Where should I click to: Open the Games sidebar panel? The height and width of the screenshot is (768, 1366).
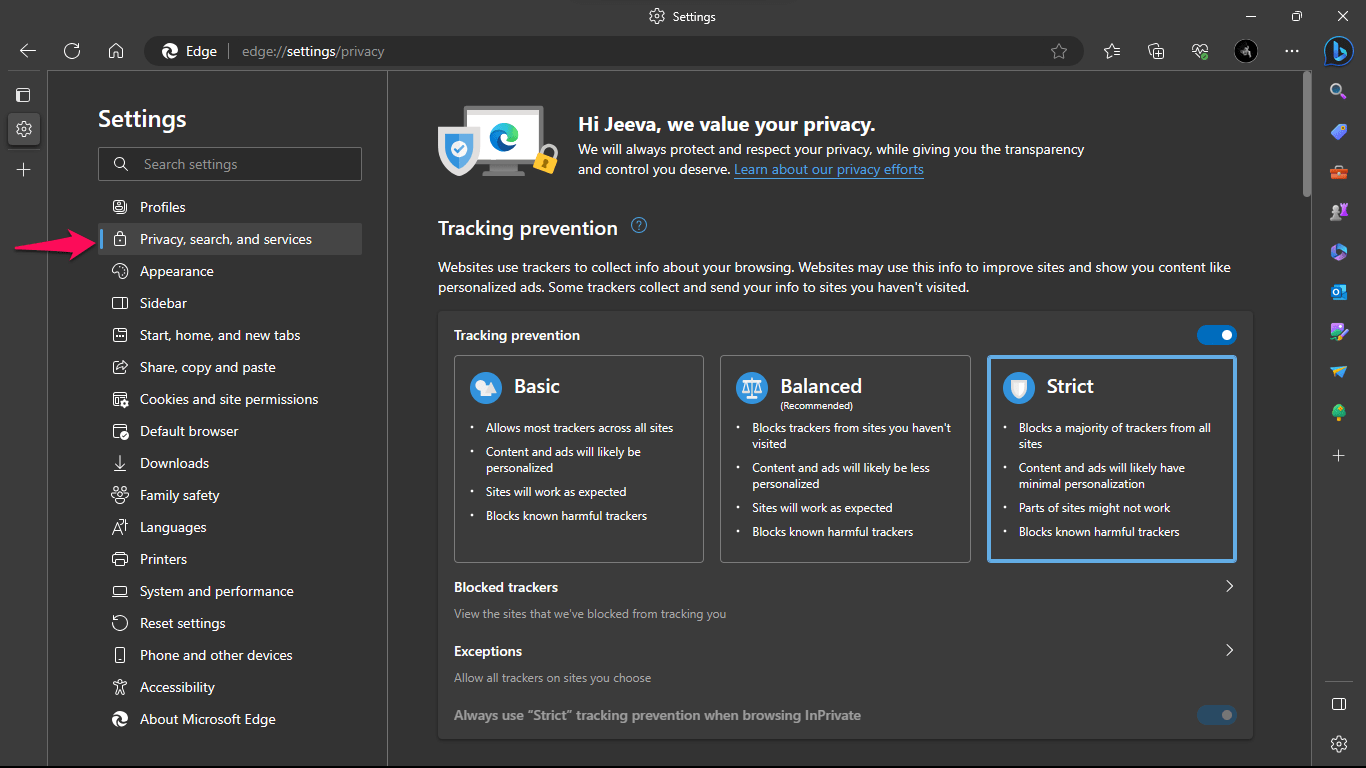(1338, 211)
